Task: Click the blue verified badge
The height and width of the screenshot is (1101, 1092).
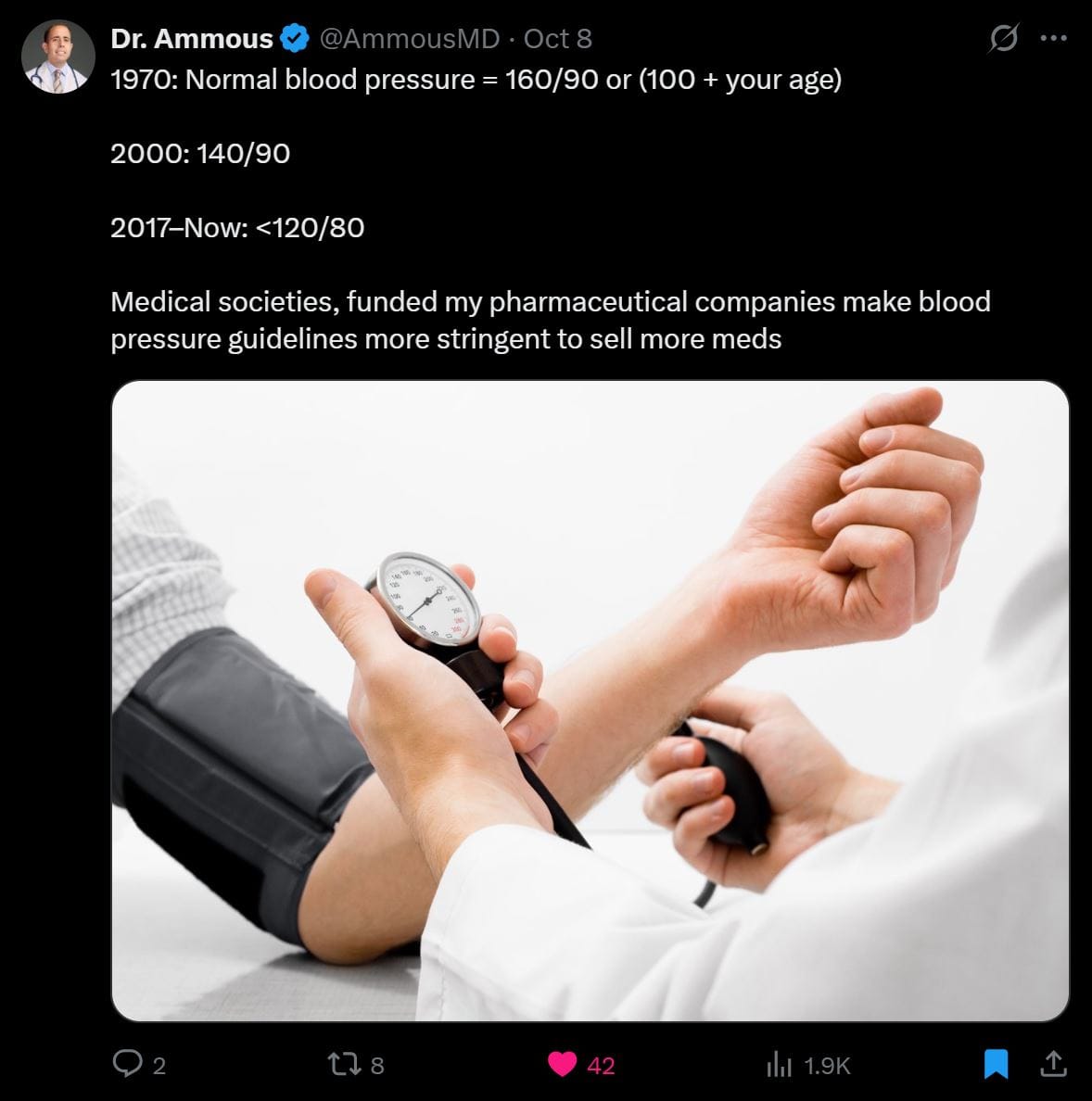Action: (x=294, y=39)
